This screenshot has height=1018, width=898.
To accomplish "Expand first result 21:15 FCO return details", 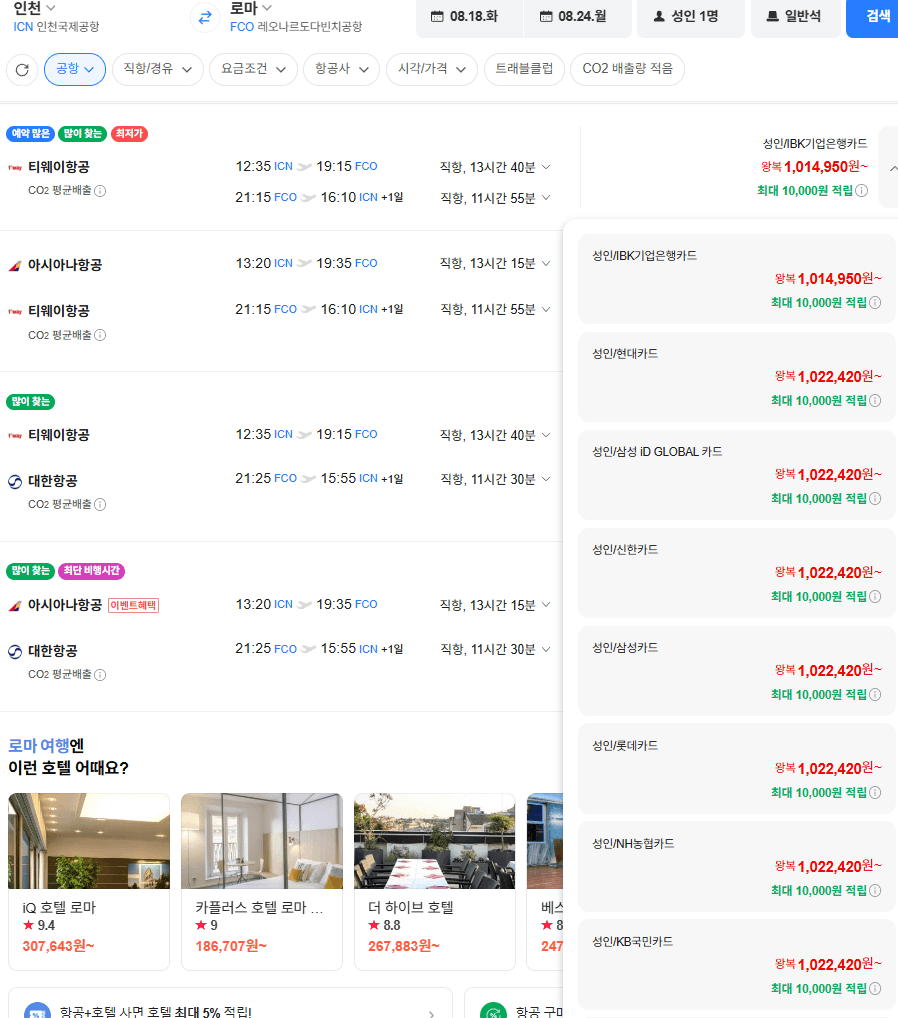I will pos(546,197).
